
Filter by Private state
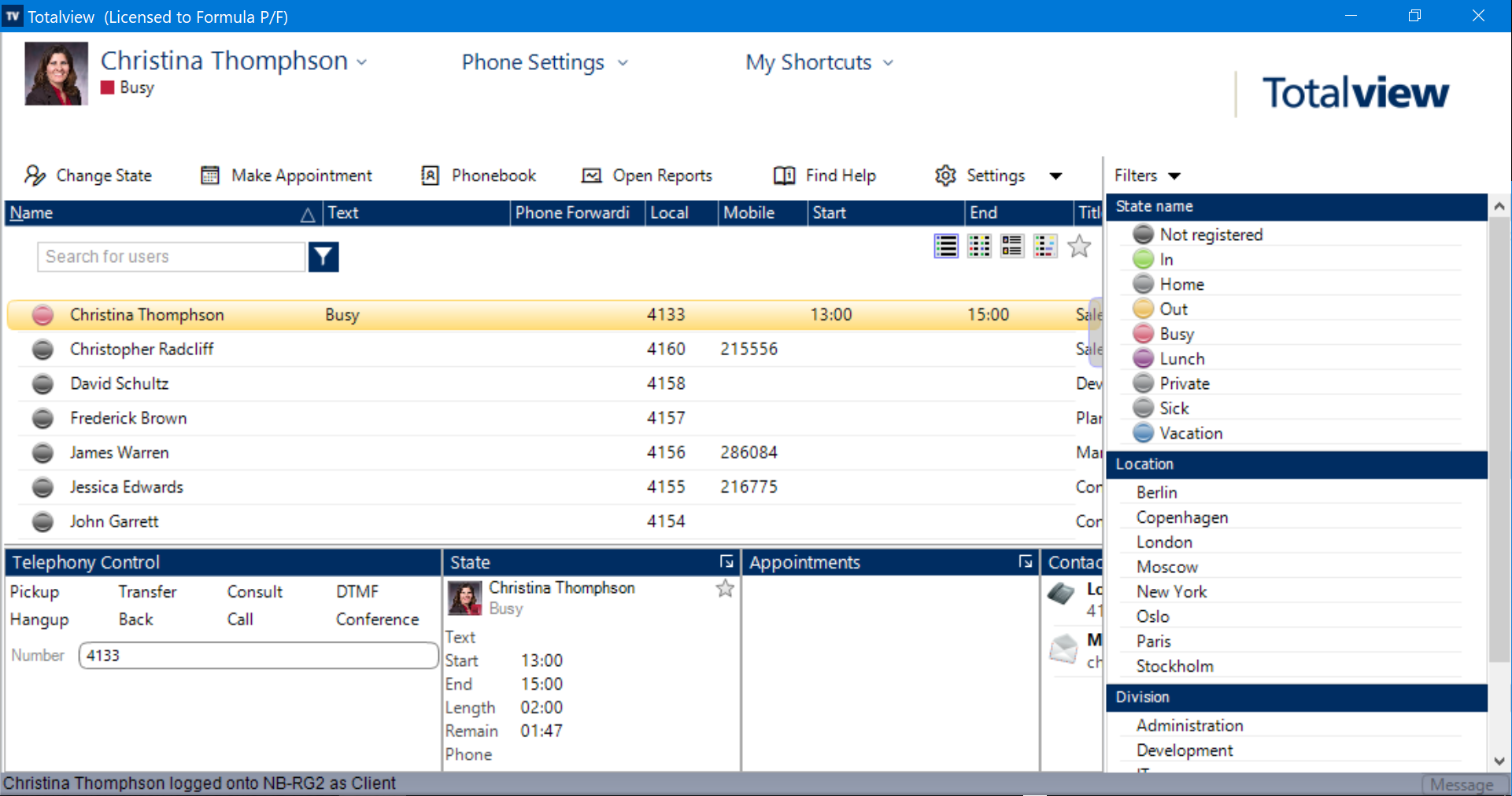click(x=1185, y=383)
